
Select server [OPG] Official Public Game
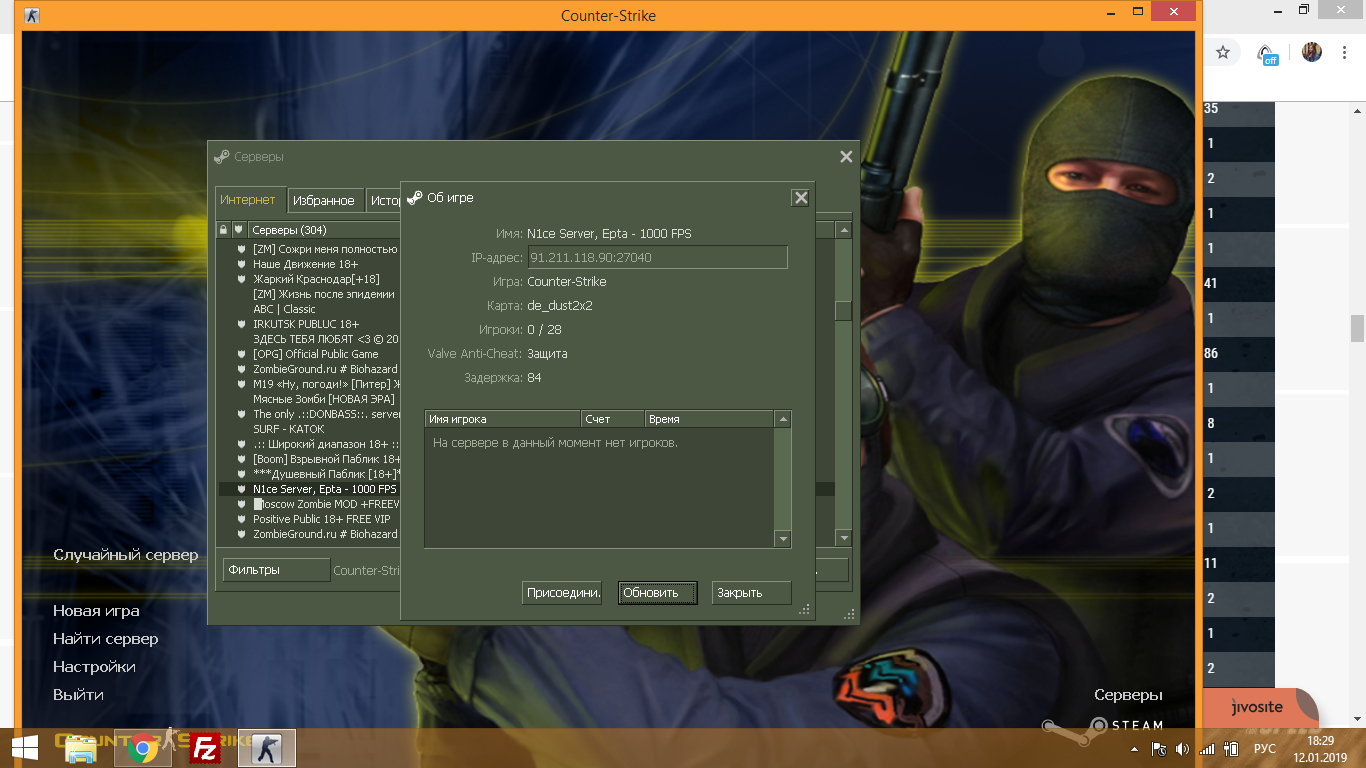pos(316,354)
